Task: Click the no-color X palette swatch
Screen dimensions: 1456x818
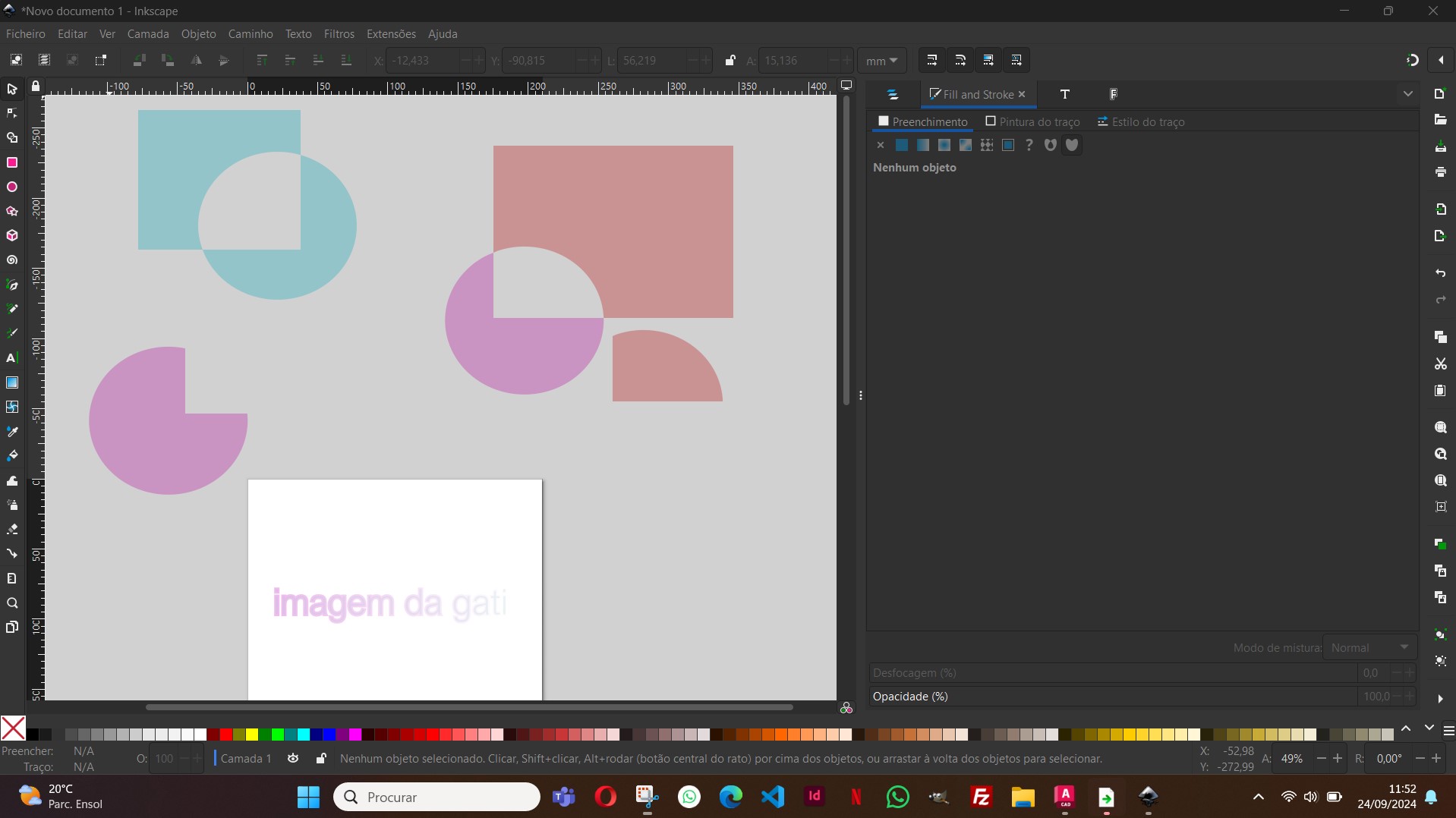Action: pyautogui.click(x=13, y=728)
